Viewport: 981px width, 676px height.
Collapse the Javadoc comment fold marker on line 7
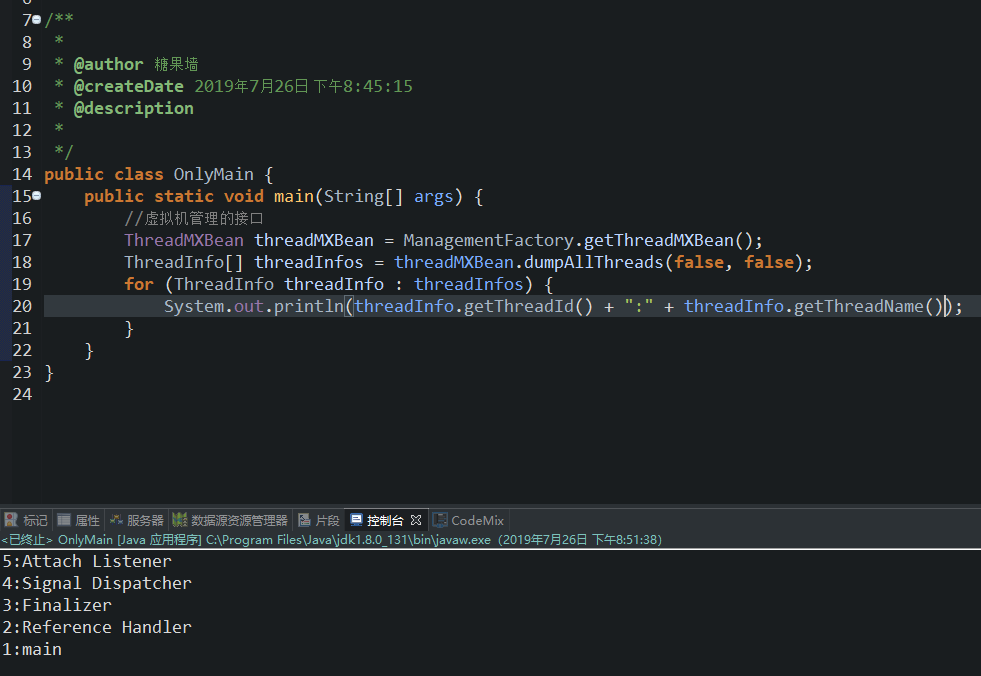37,20
